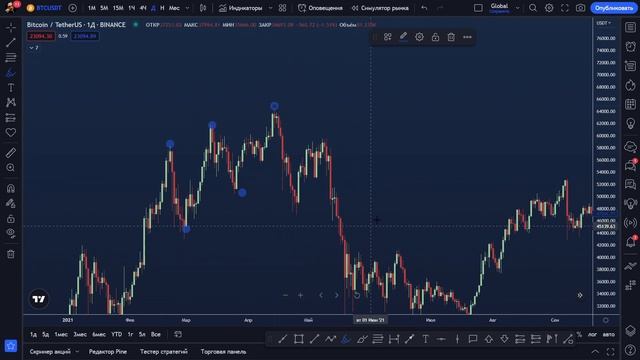640x360 pixels.
Task: Open drawing settings gear in floating toolbar
Action: (x=419, y=37)
